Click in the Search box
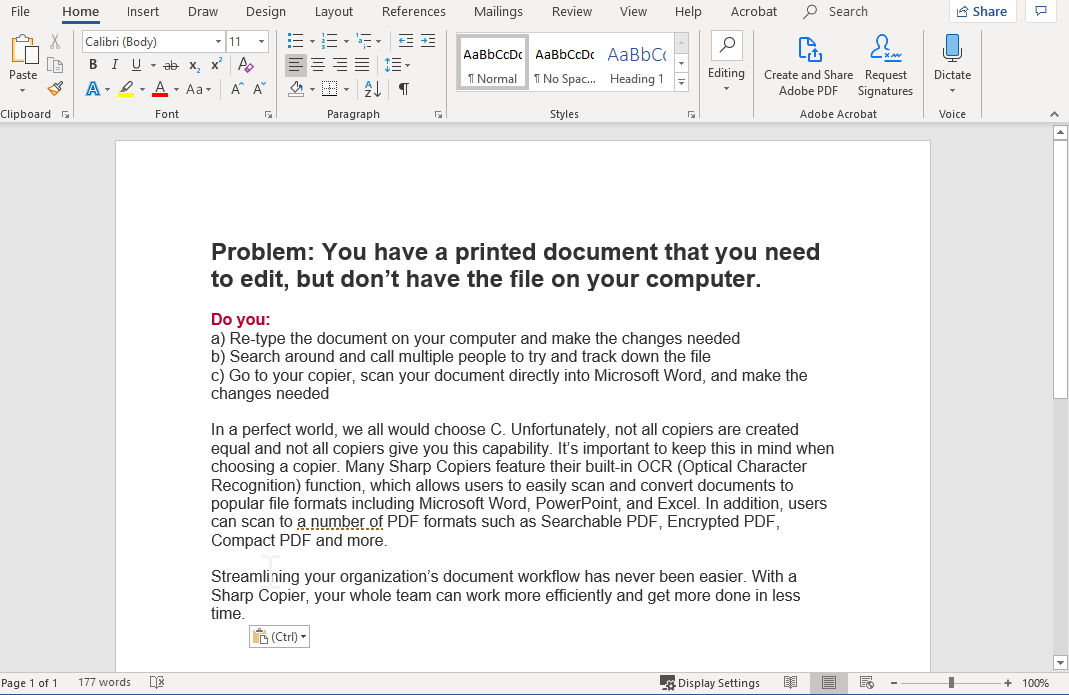 pos(848,12)
